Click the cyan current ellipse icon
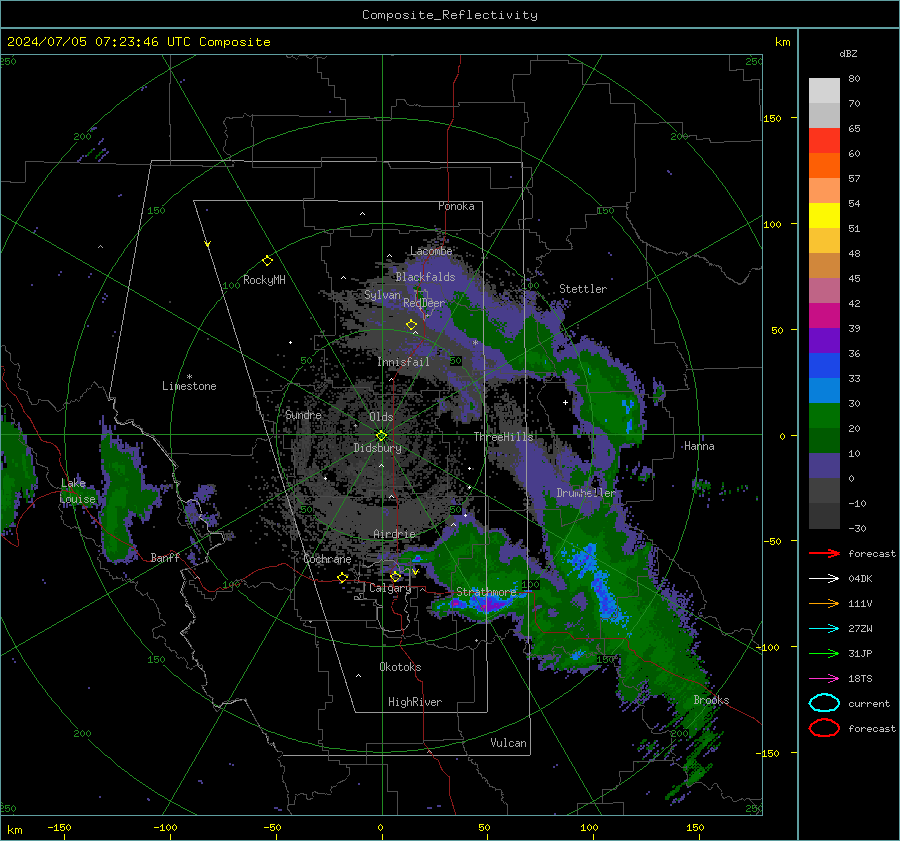Screen dimensions: 900x841 (824, 703)
